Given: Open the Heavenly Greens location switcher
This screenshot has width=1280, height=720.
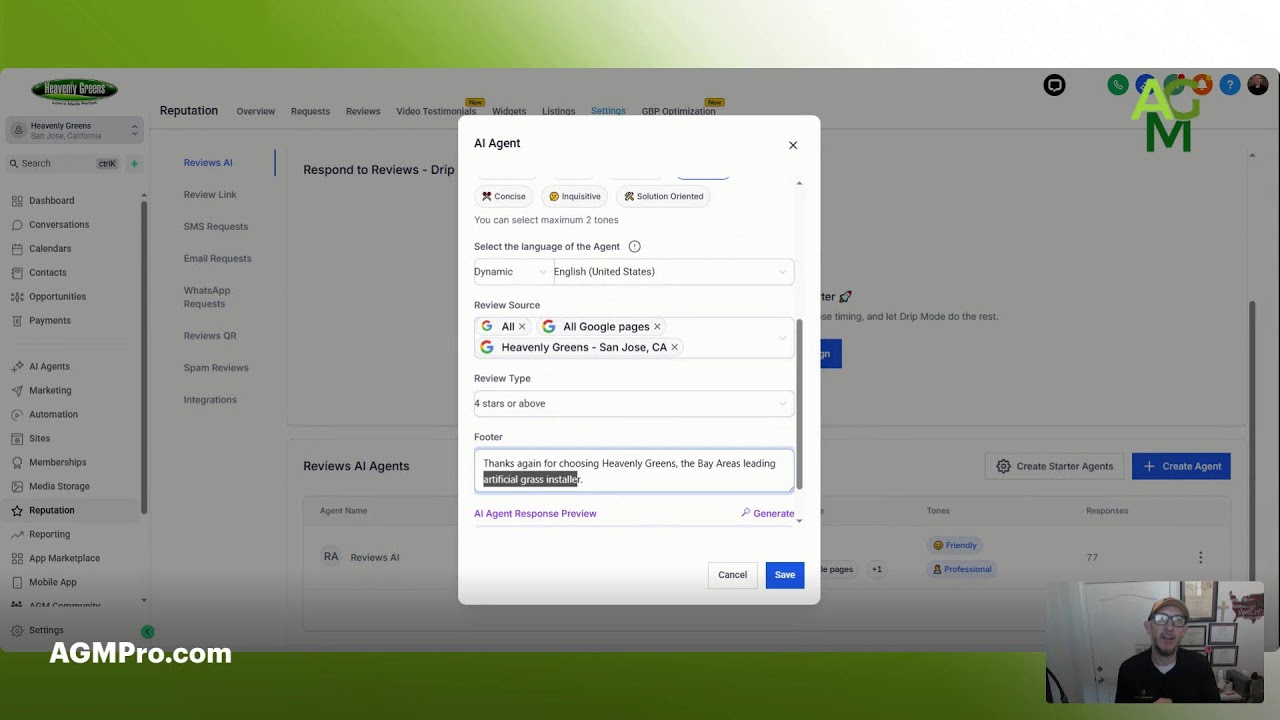Looking at the screenshot, I should point(75,131).
